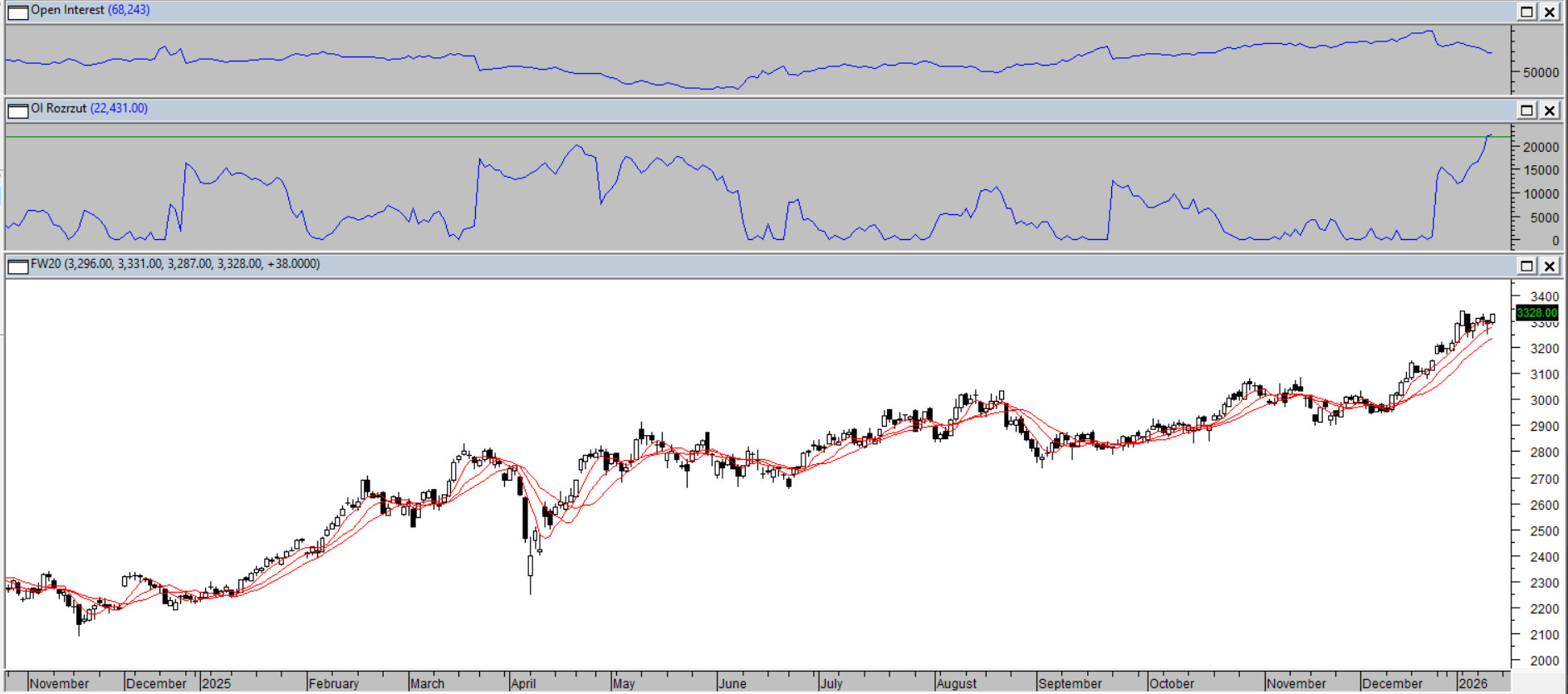Click the 2025 year marker on the time axis
Image resolution: width=1568 pixels, height=694 pixels.
[216, 683]
